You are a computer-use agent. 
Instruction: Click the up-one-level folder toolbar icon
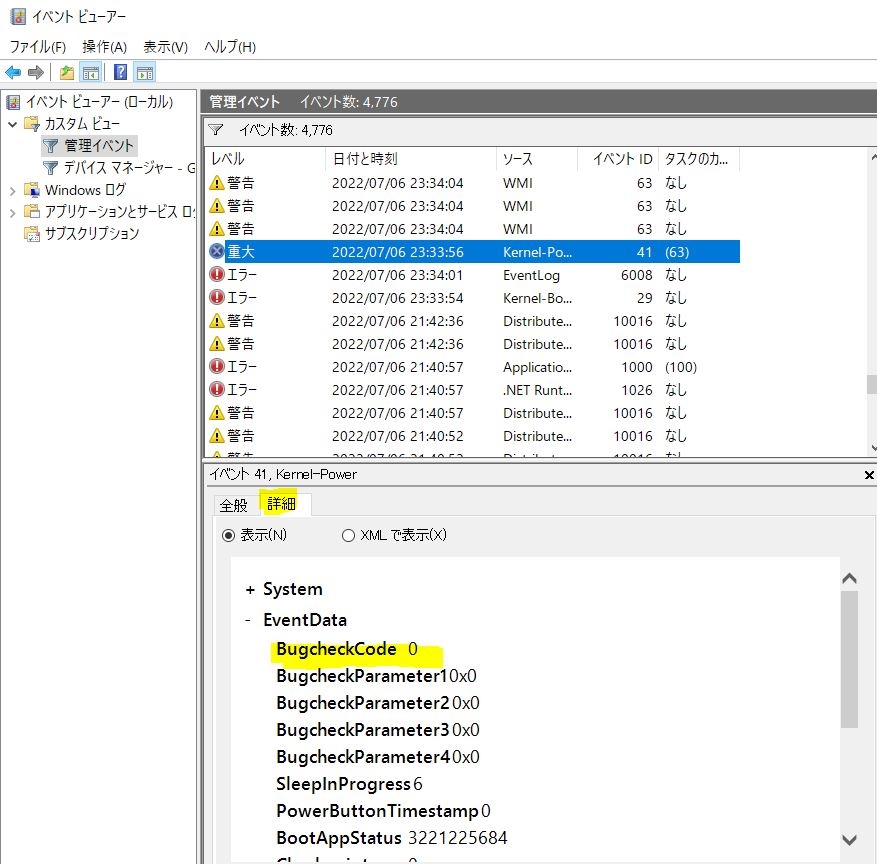67,73
